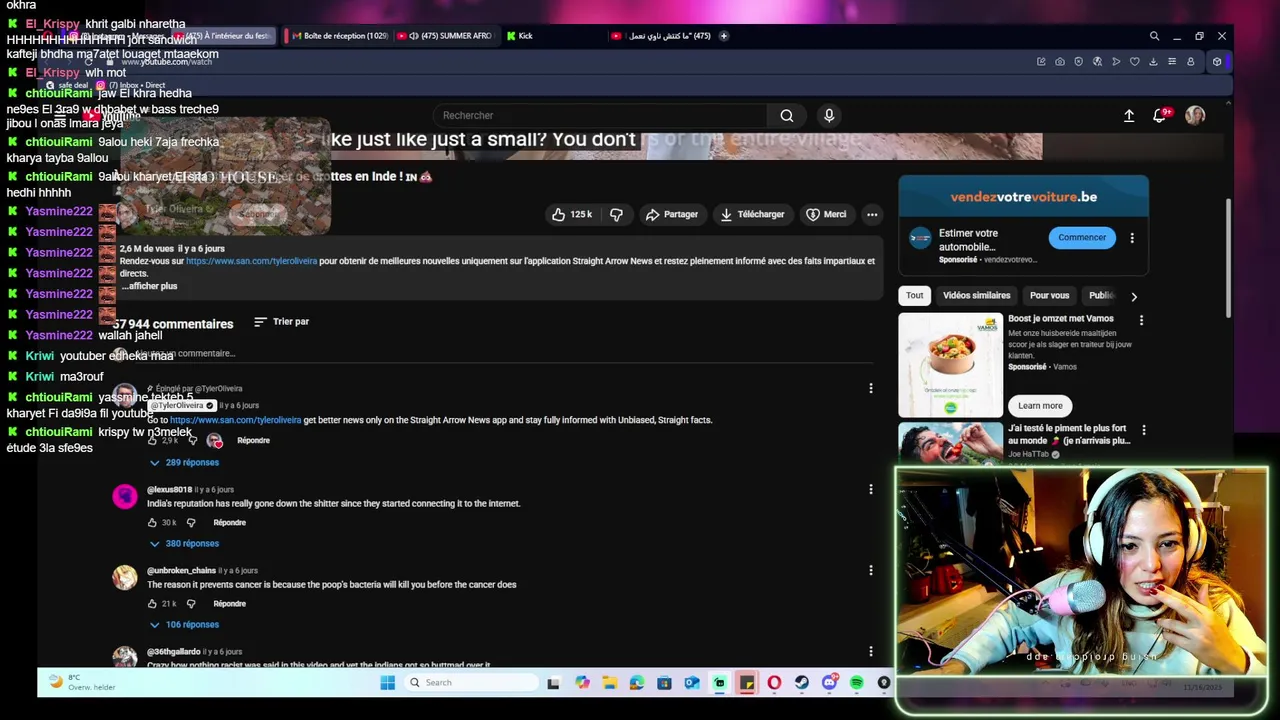Viewport: 1280px width, 720px height.
Task: Open the Windows Start menu
Action: pos(388,683)
